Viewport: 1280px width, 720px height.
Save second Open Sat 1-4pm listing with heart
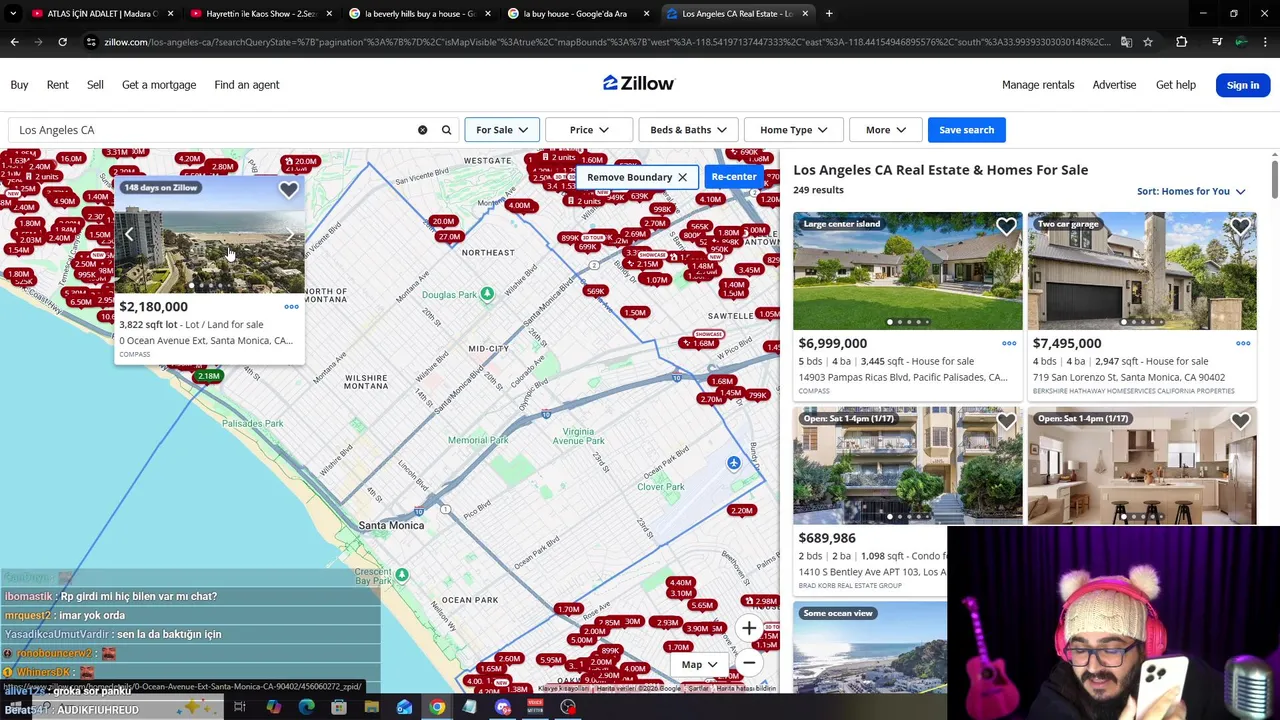(1240, 422)
